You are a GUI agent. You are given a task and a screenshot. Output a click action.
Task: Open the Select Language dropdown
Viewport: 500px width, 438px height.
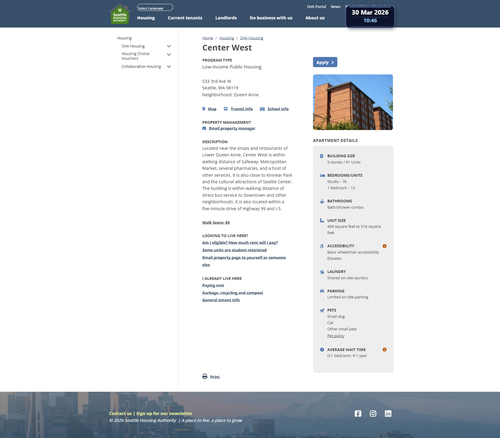tap(155, 7)
